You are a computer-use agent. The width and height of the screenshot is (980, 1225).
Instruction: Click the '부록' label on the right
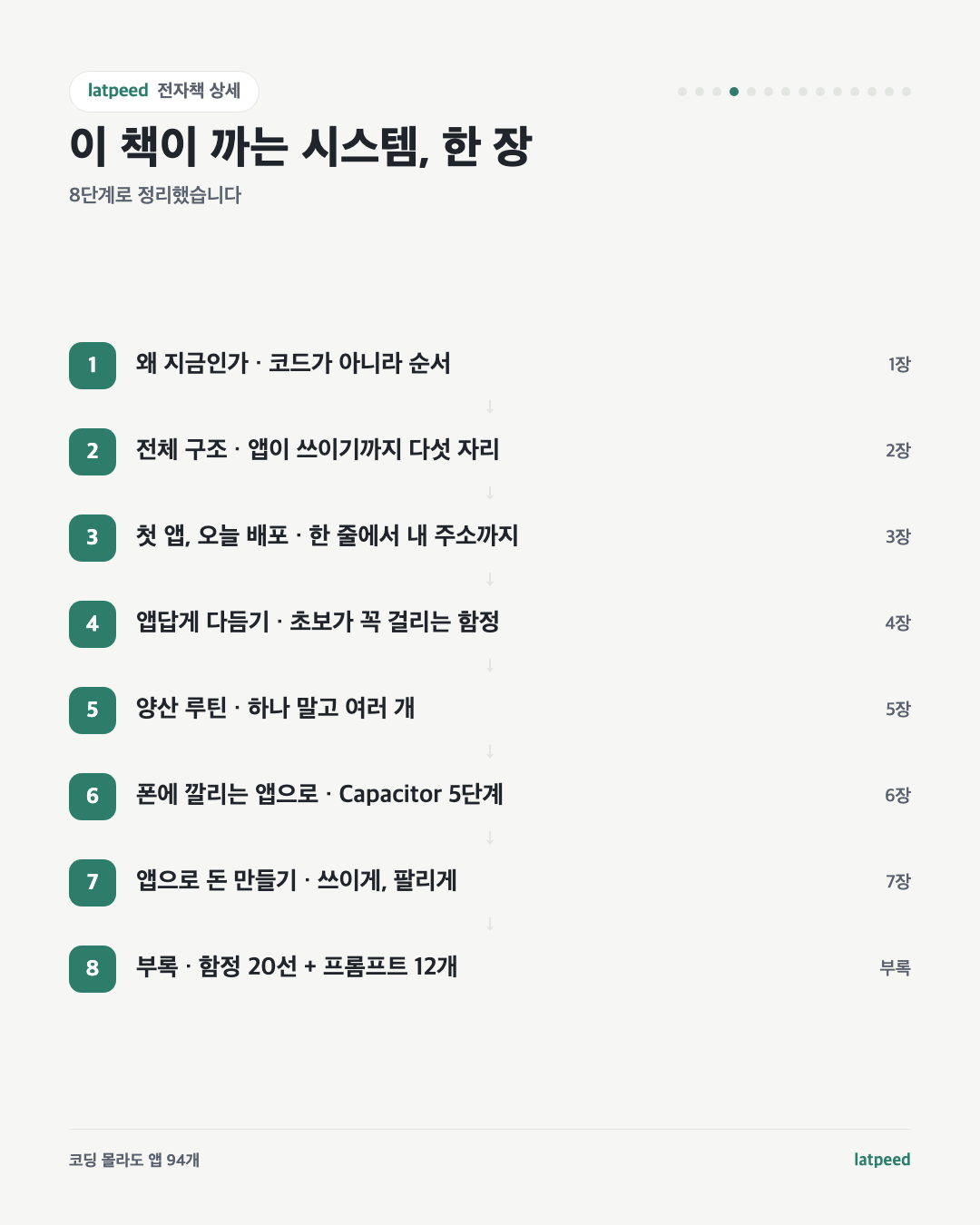896,968
